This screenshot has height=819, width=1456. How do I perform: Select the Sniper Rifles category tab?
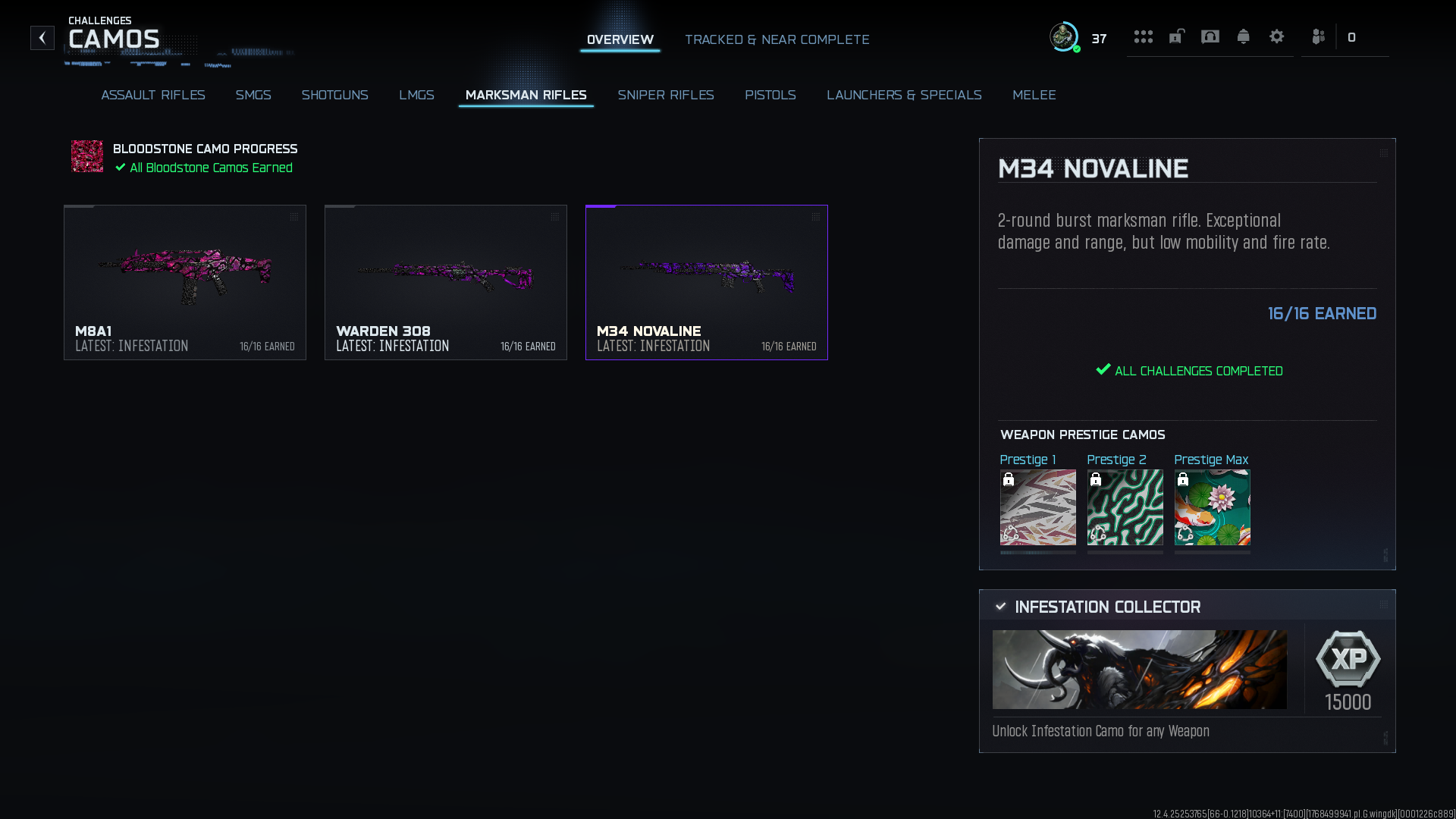(665, 95)
